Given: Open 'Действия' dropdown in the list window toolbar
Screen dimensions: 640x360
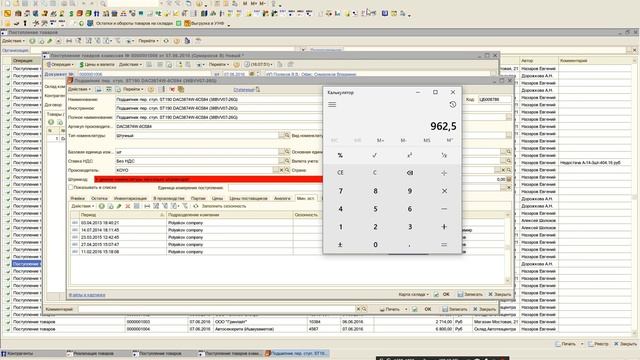Looking at the screenshot, I should pyautogui.click(x=13, y=41).
